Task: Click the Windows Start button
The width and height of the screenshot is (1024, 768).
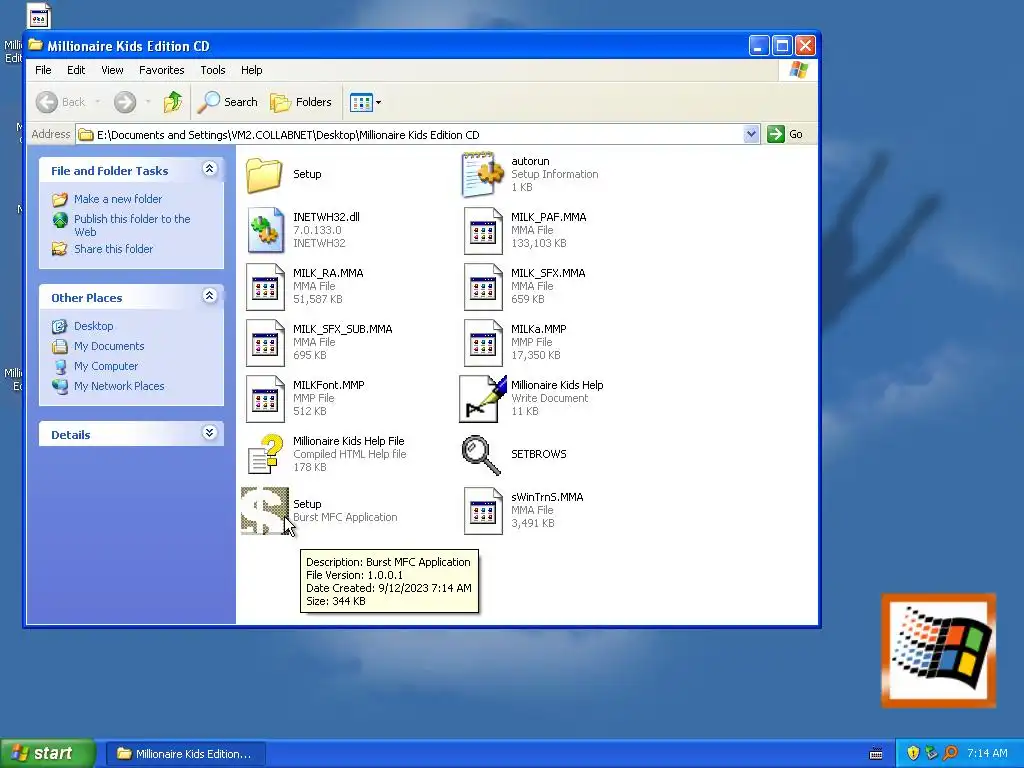Action: coord(48,753)
